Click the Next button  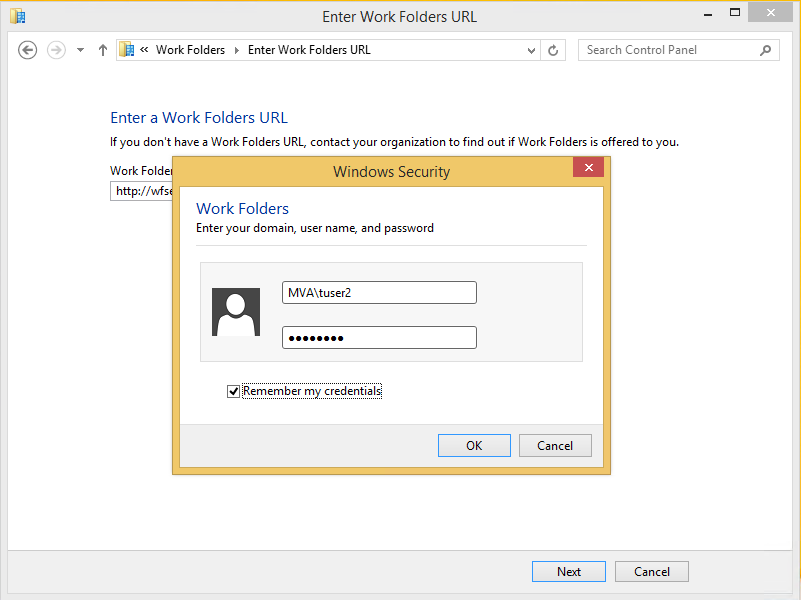tap(569, 572)
